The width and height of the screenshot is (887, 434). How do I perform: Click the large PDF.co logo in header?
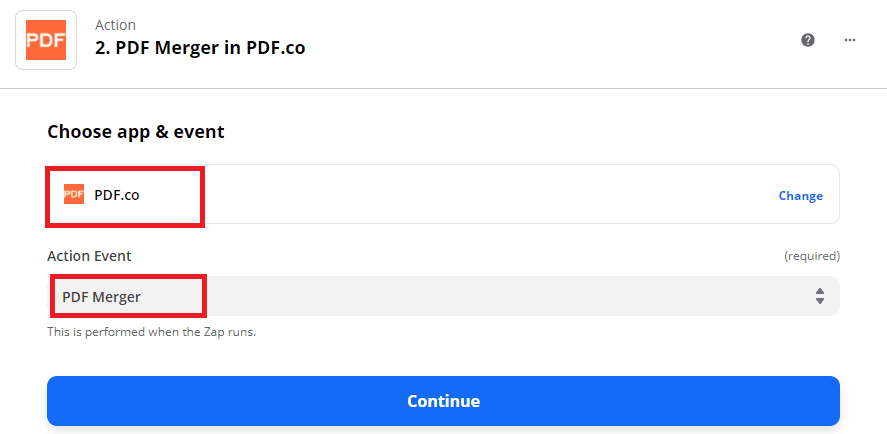click(x=46, y=39)
